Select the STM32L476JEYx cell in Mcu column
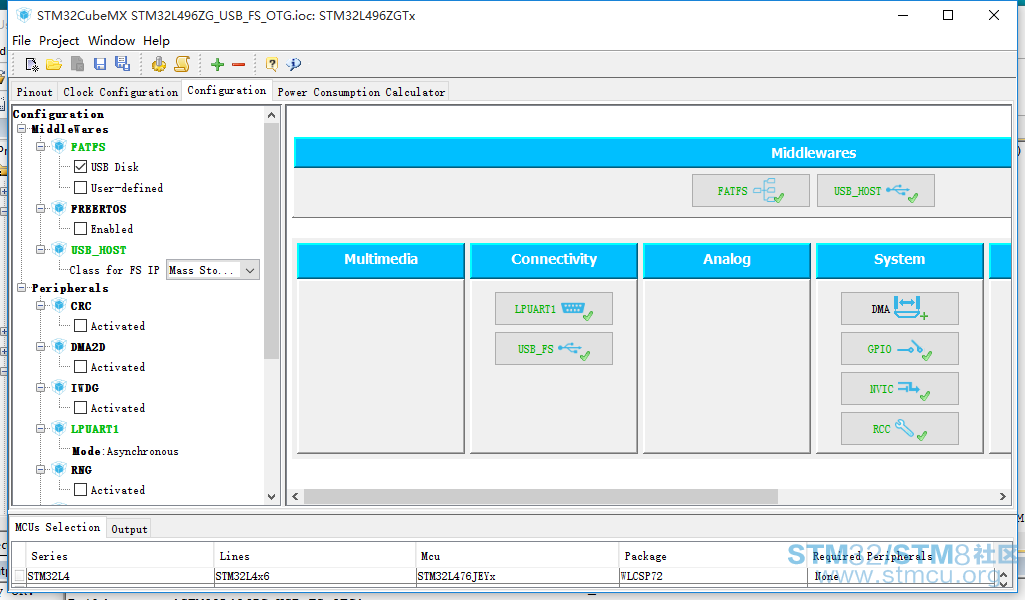The width and height of the screenshot is (1025, 600). click(x=516, y=576)
